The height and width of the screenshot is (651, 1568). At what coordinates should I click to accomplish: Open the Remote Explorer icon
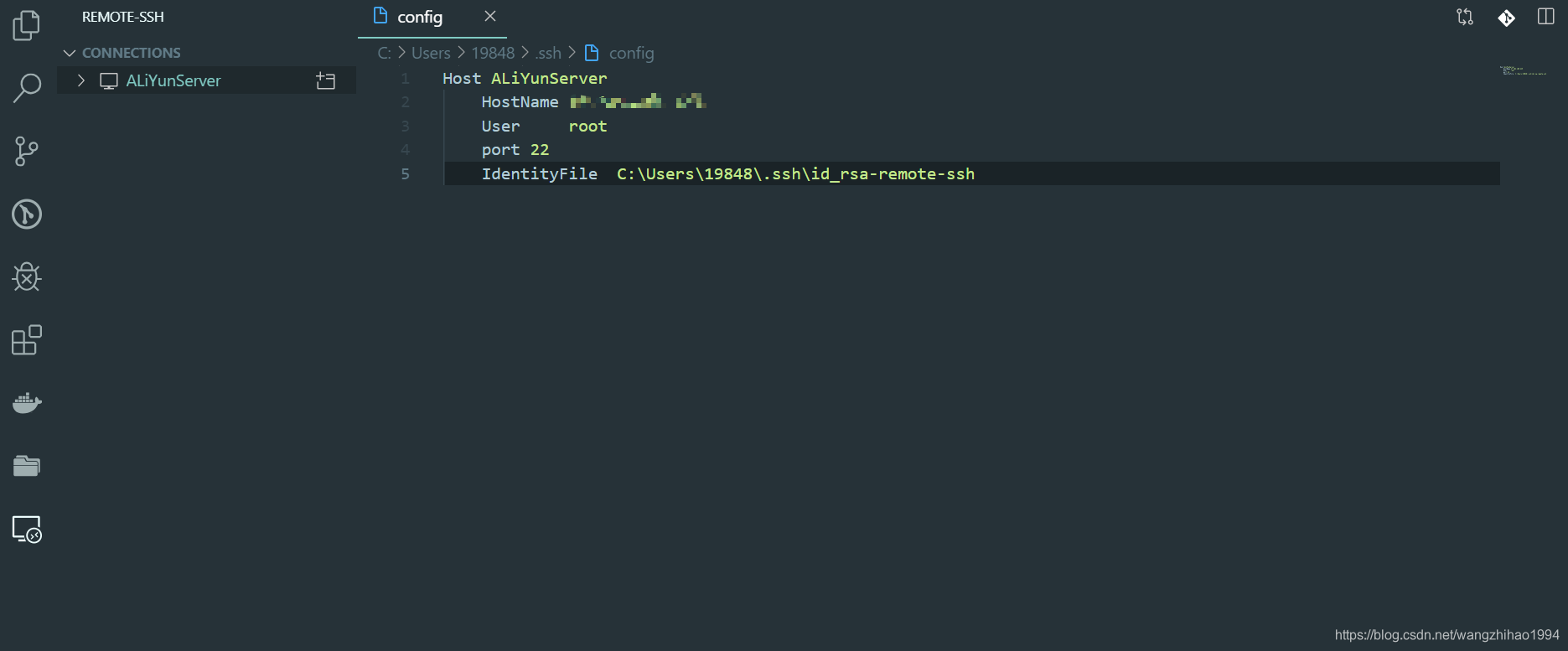click(27, 529)
